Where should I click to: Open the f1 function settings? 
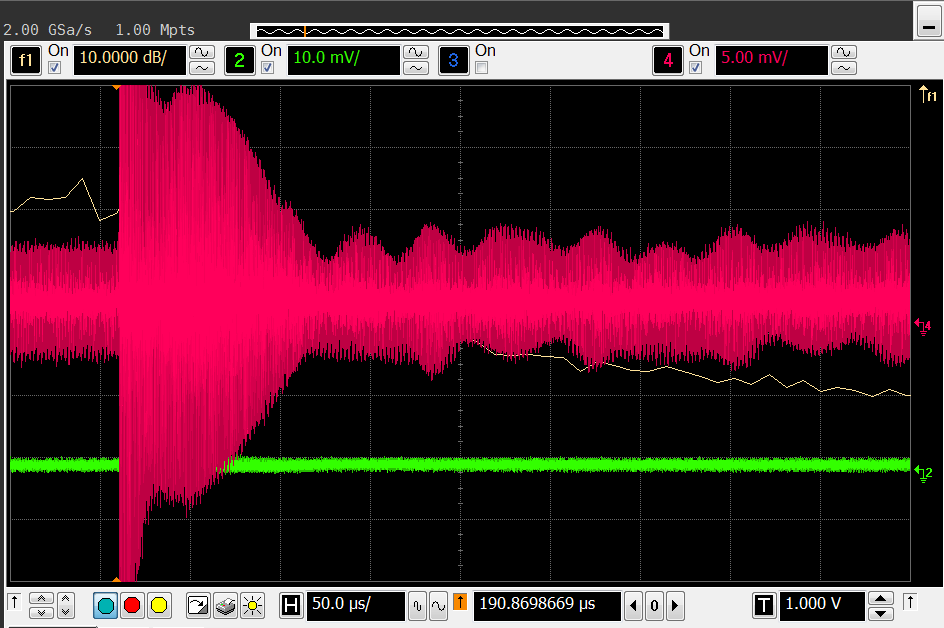[26, 61]
